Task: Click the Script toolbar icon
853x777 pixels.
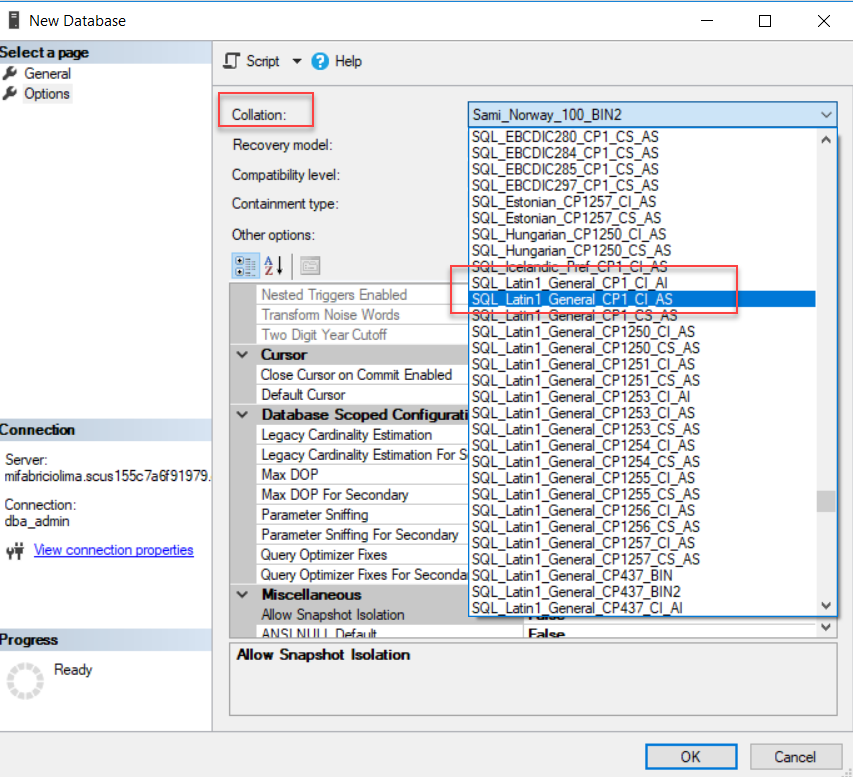Action: 232,61
